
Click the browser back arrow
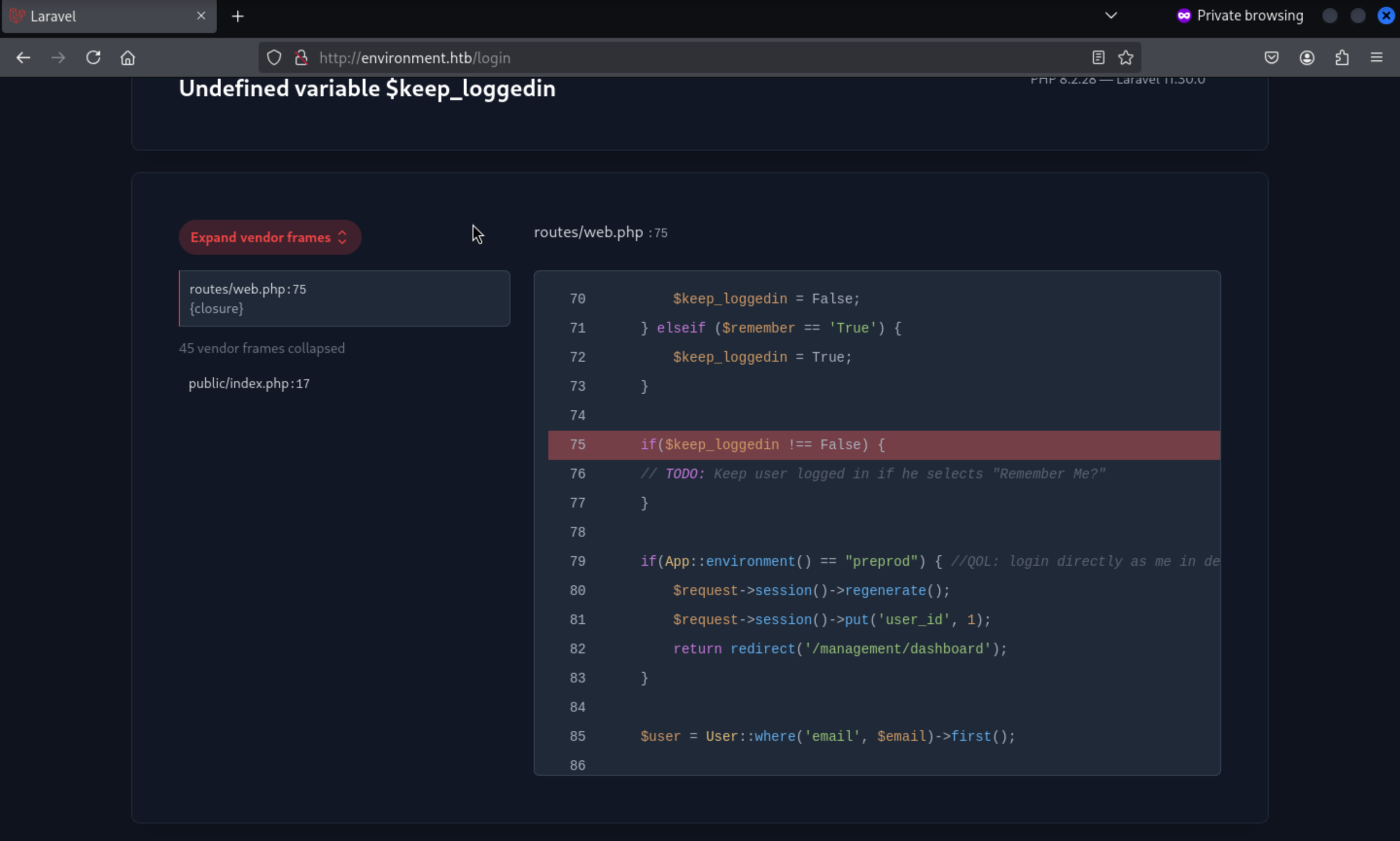[x=23, y=58]
